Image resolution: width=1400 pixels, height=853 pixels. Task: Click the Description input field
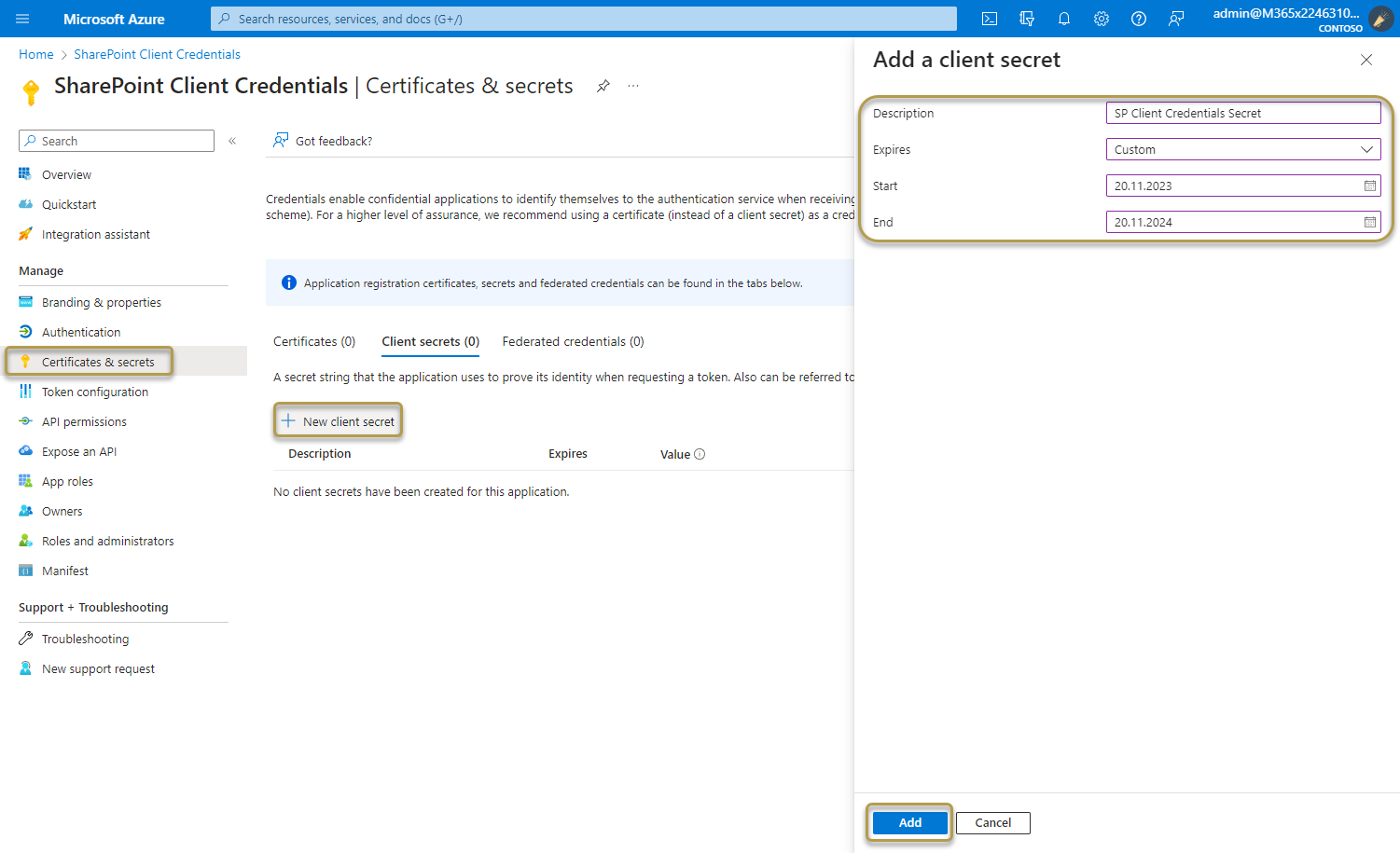point(1242,112)
